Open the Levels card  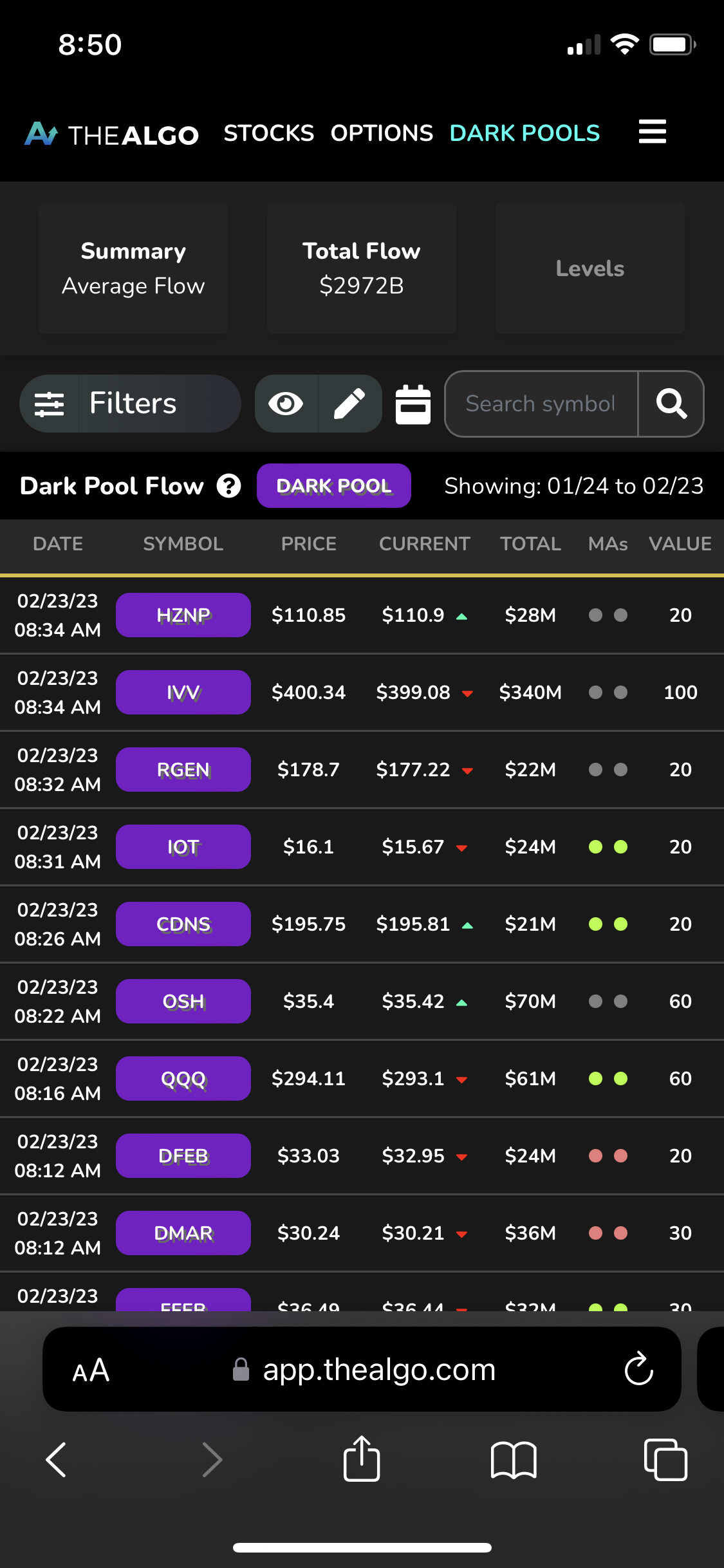pos(589,268)
